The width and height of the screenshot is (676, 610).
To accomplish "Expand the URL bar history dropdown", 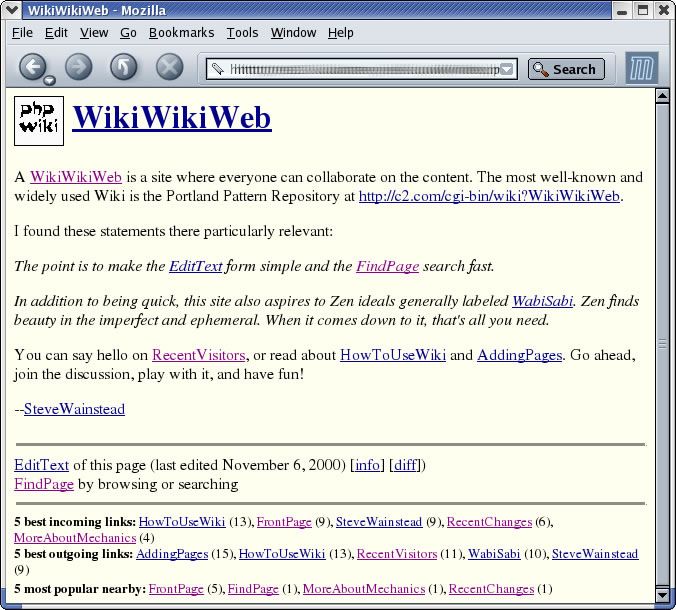I will tap(507, 69).
